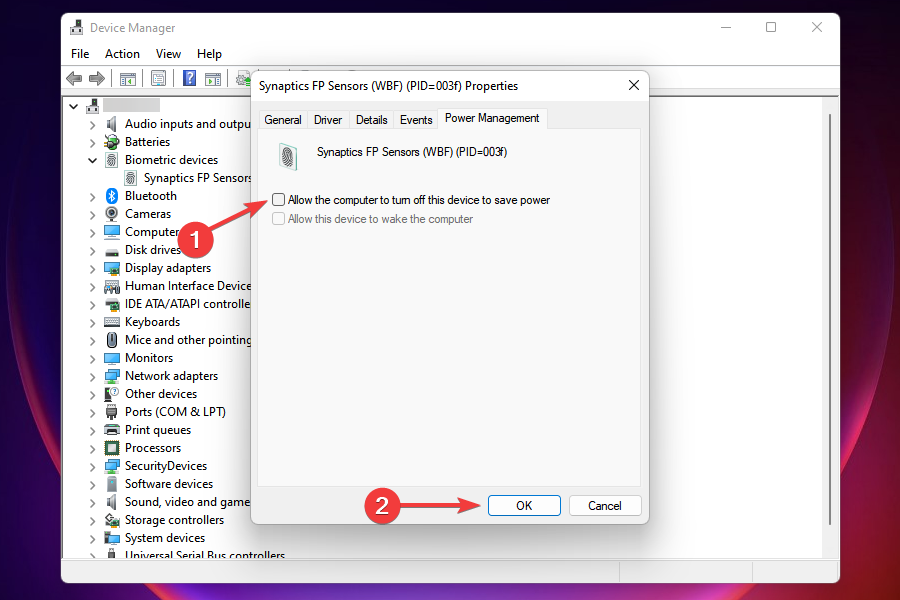Image resolution: width=900 pixels, height=600 pixels.
Task: Click the Bluetooth category icon
Action: [x=111, y=196]
